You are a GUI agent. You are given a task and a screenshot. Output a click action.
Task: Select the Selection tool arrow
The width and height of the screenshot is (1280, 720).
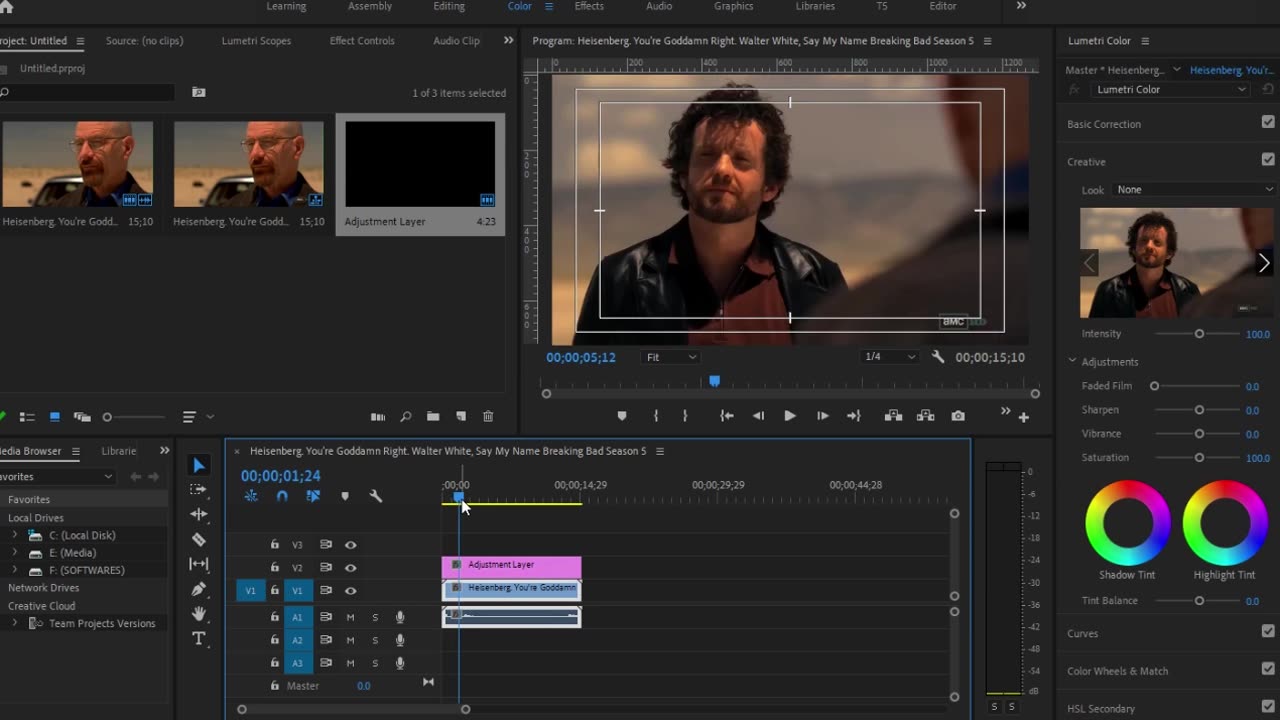tap(198, 466)
